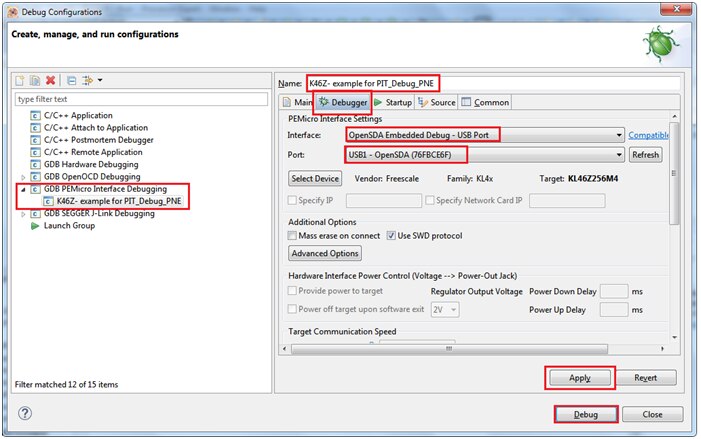Click the Launch Group green arrow icon
Viewport: 701px width, 439px height.
click(x=35, y=226)
